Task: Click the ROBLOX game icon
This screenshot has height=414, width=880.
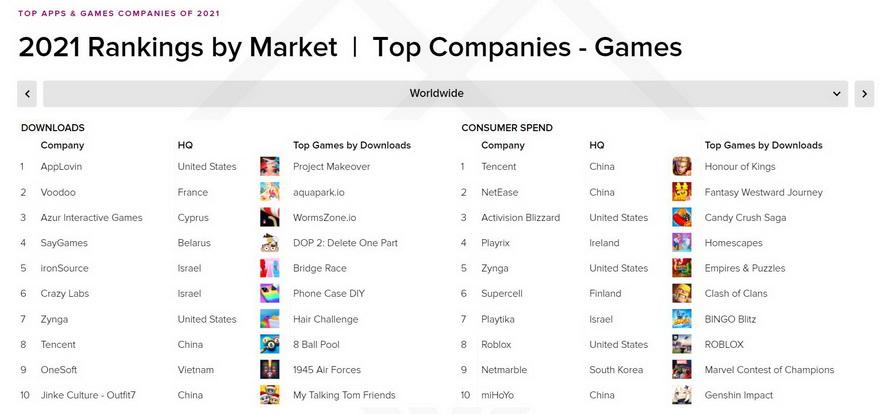Action: tap(682, 344)
